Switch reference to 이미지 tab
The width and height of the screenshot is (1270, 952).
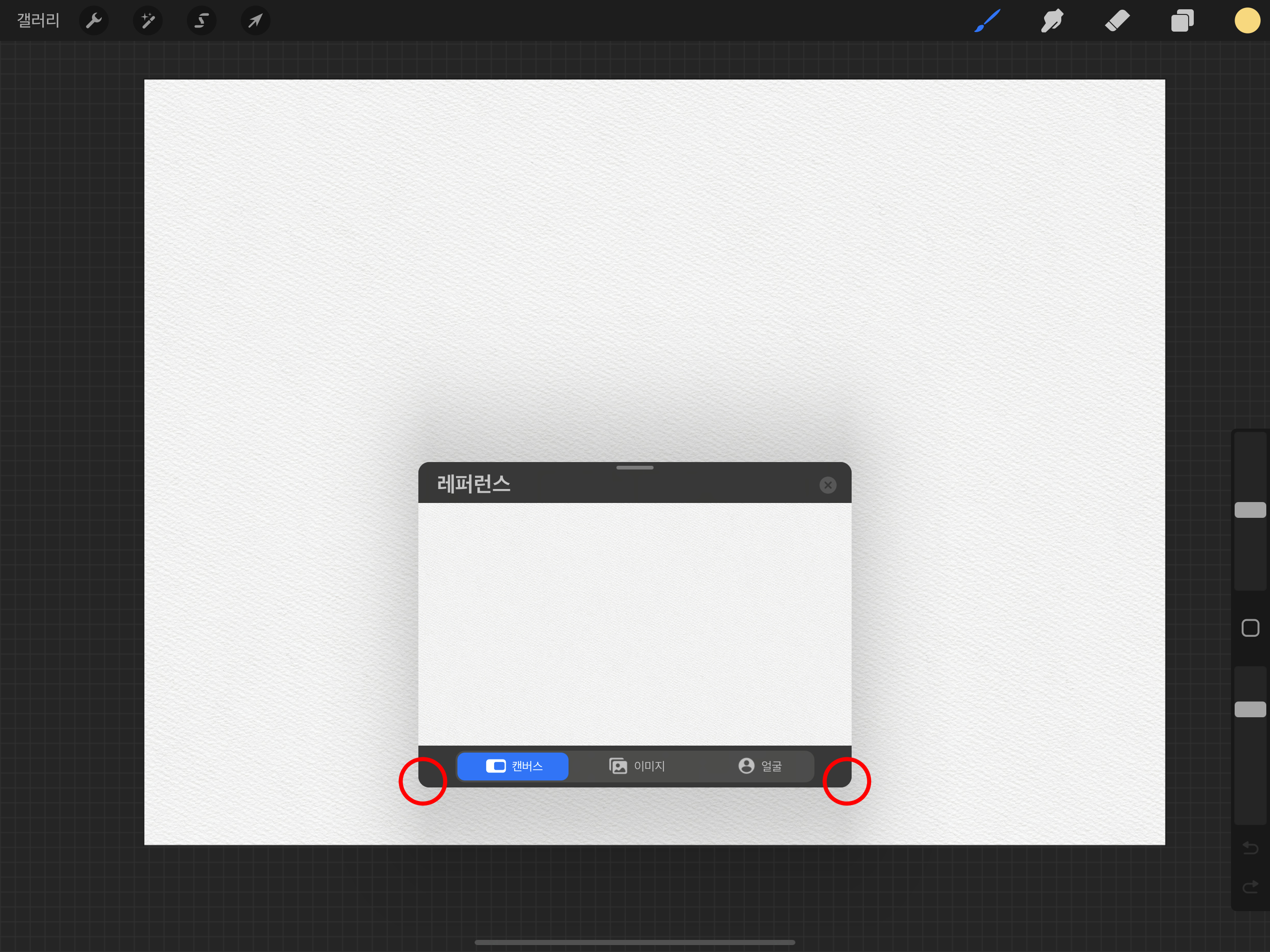point(636,766)
